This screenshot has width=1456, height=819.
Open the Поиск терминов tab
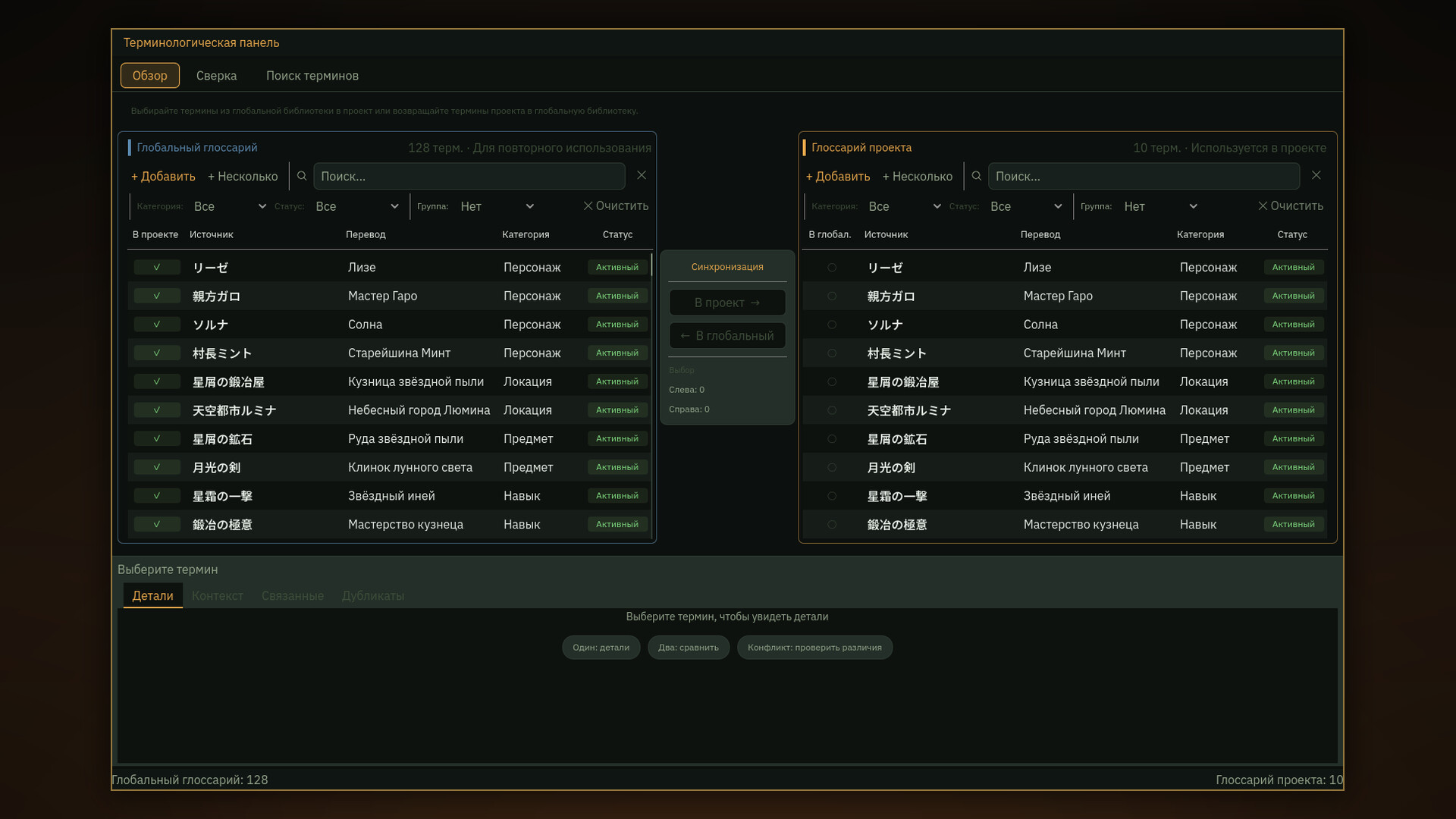312,76
